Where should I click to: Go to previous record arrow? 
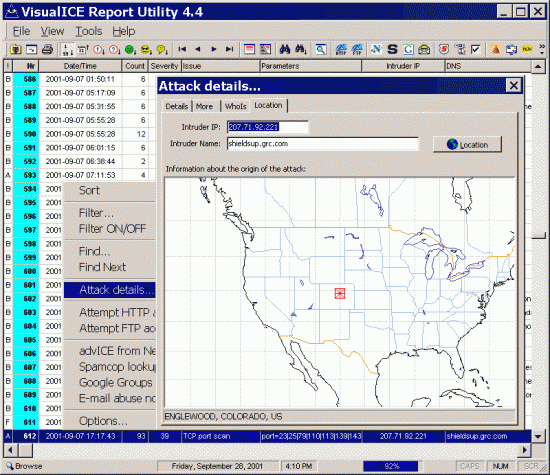pos(198,49)
